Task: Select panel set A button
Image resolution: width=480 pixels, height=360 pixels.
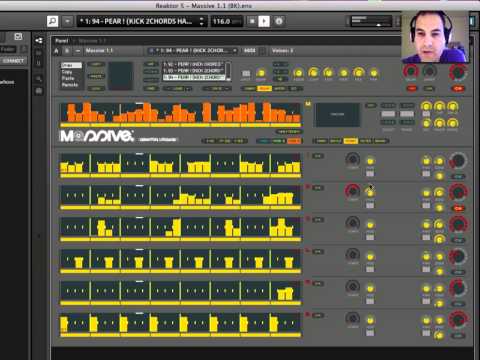Action: [x=56, y=51]
